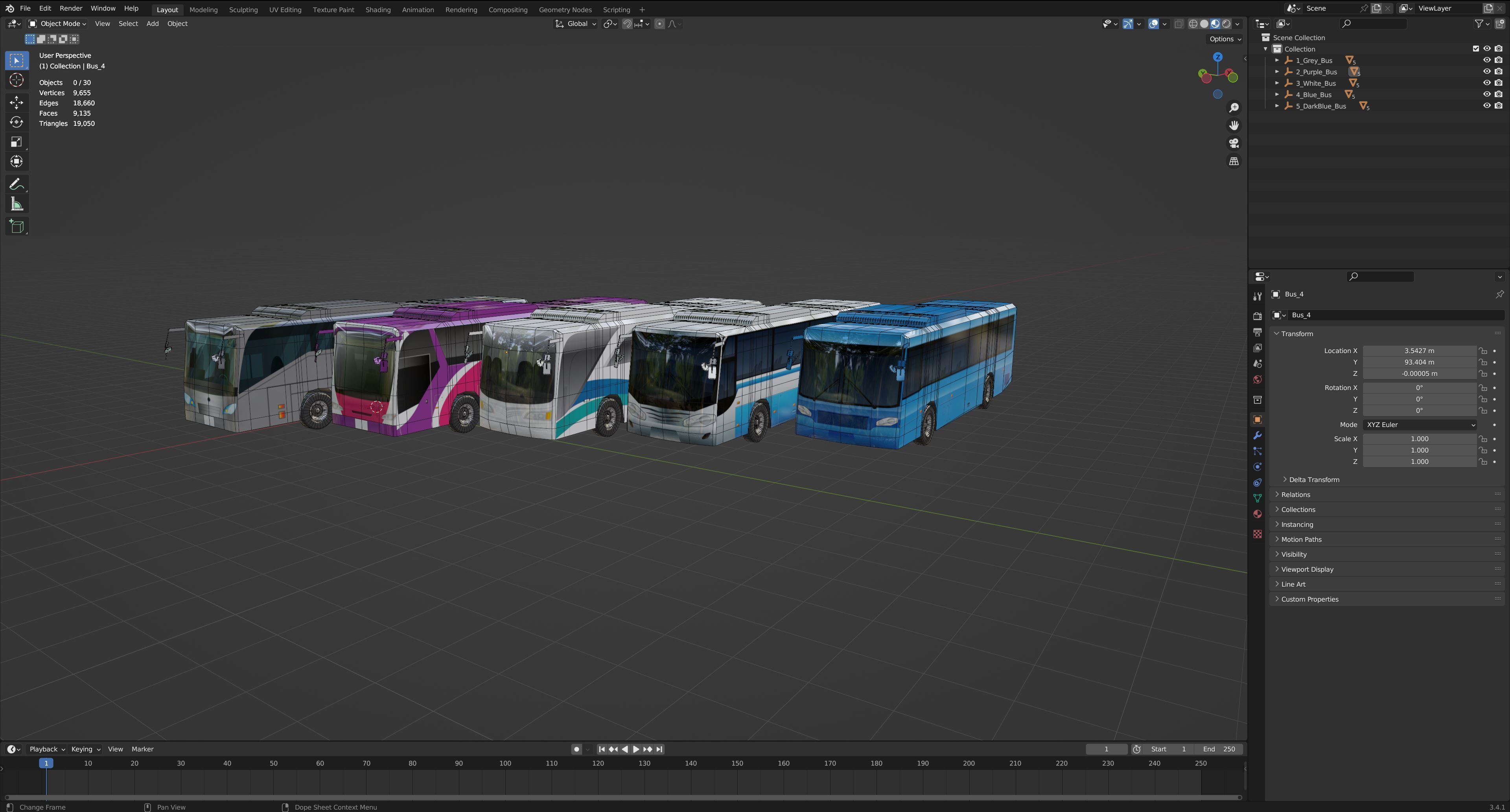Toggle snapping magnet in header

[627, 24]
